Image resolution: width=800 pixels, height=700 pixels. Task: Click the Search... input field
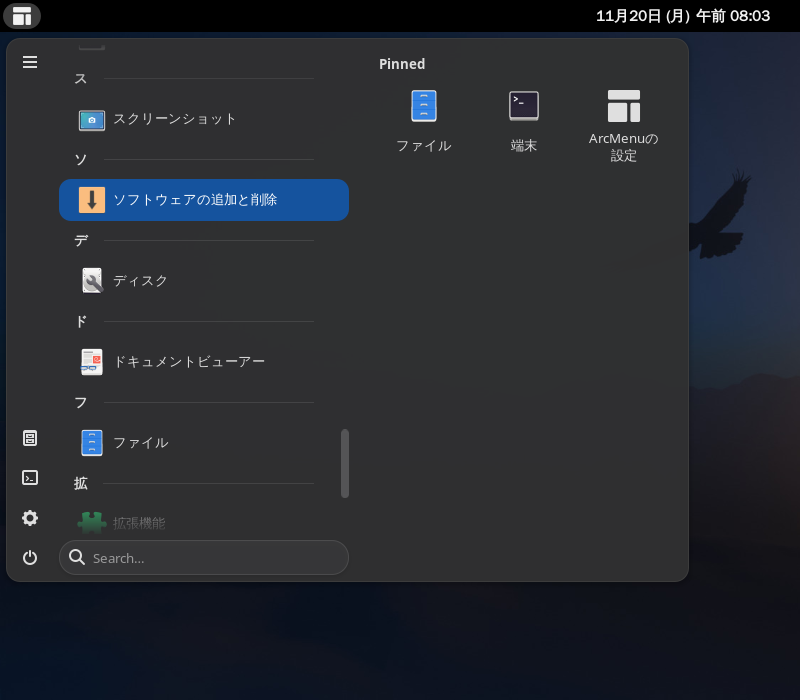pos(204,558)
